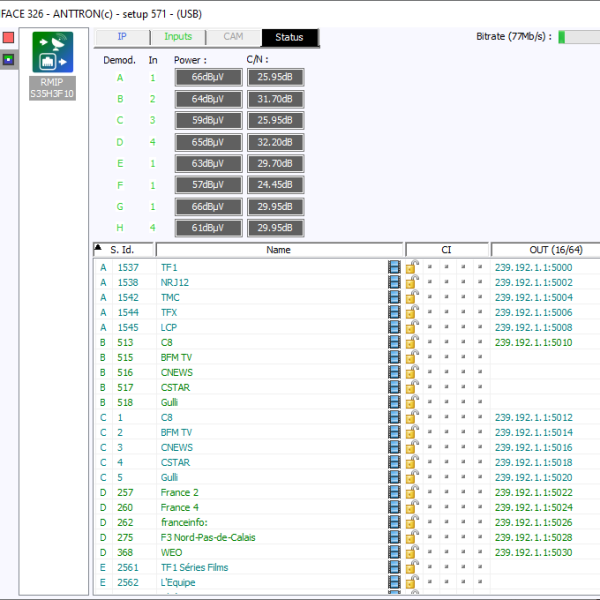Click demodulator A power 66dBµV field

(207, 77)
